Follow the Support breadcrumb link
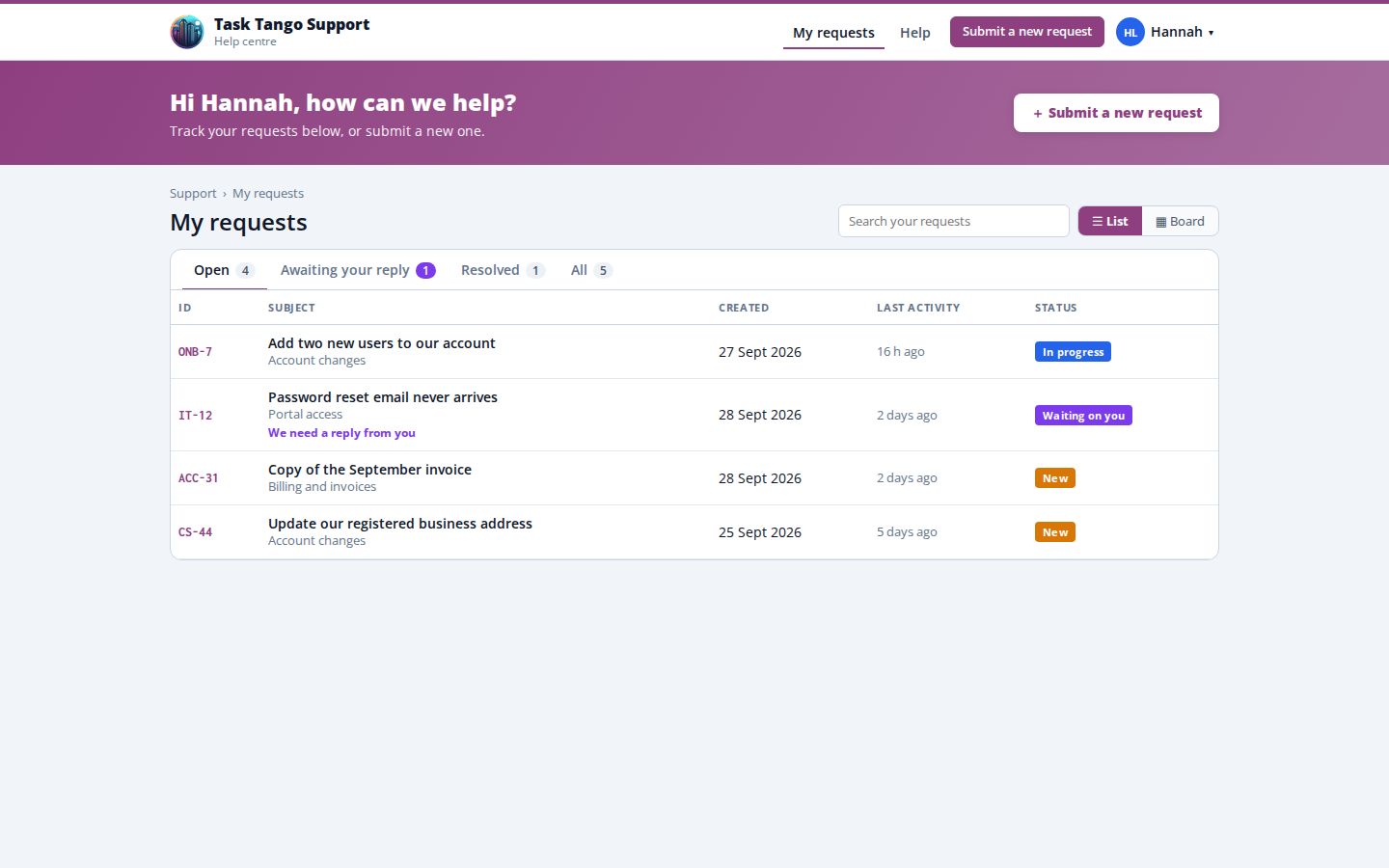Viewport: 1389px width, 868px height. click(x=193, y=193)
